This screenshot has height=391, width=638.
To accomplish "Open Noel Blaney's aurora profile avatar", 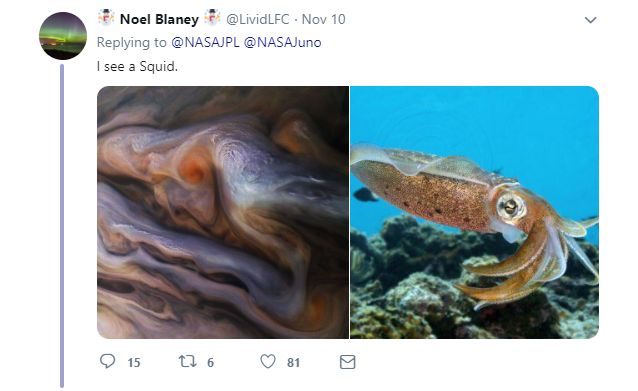I will (x=63, y=36).
